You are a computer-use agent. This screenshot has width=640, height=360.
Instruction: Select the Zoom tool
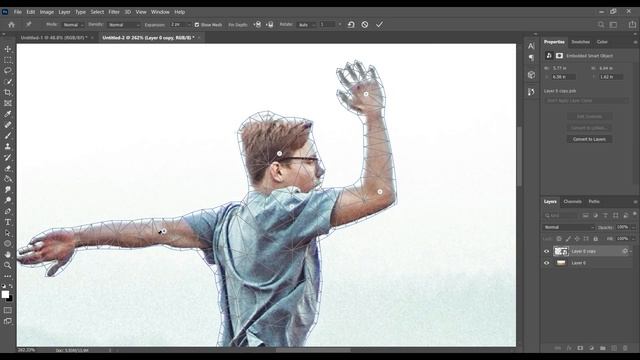(8, 265)
